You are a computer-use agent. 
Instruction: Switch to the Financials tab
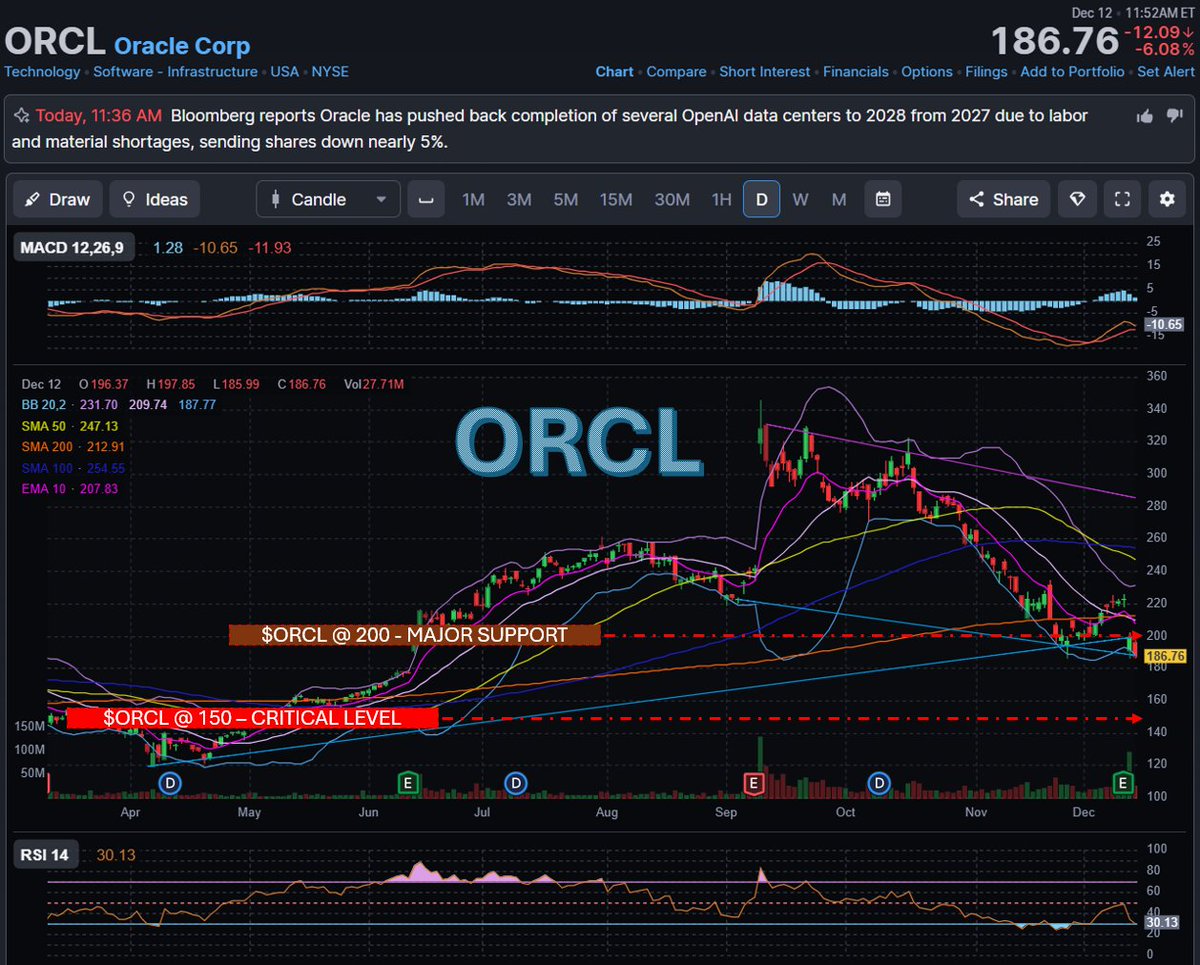[856, 71]
